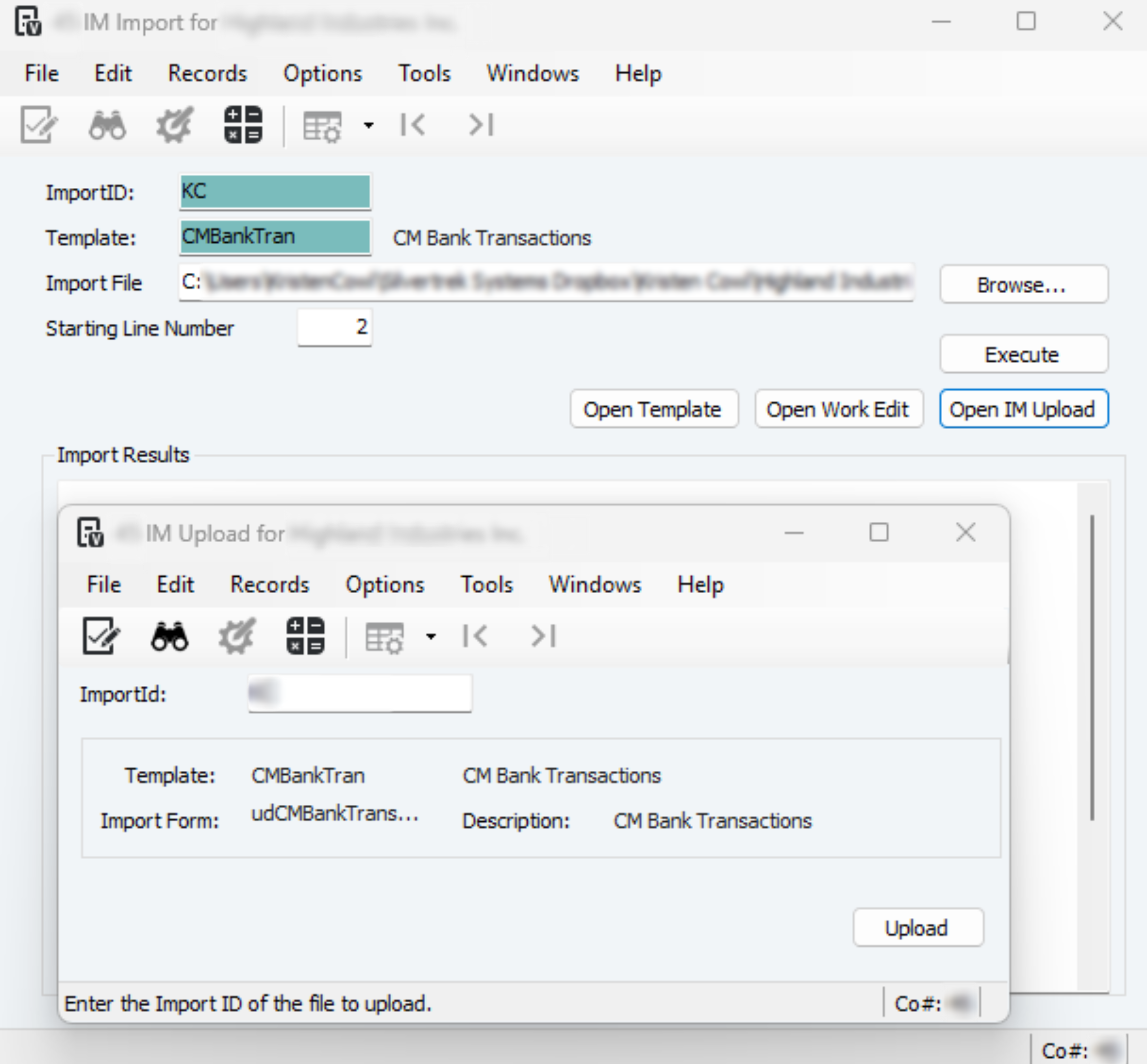Click calculator icon in IM Upload toolbar

tap(305, 636)
